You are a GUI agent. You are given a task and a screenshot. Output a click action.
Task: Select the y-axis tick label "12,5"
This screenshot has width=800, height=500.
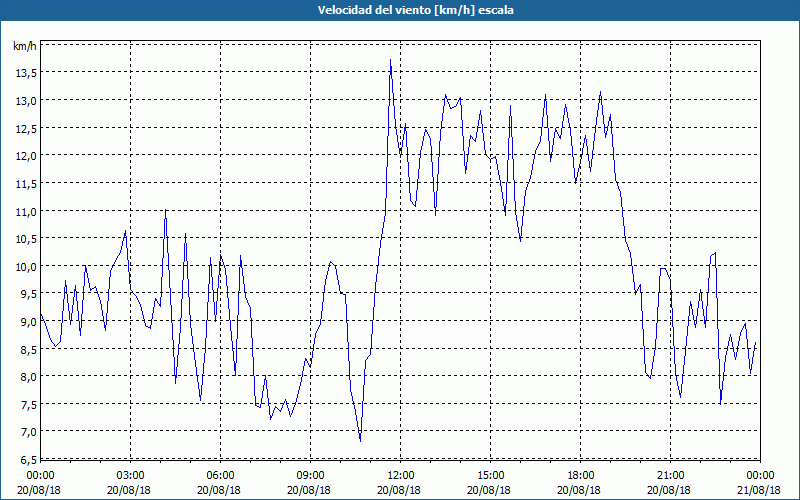click(26, 129)
